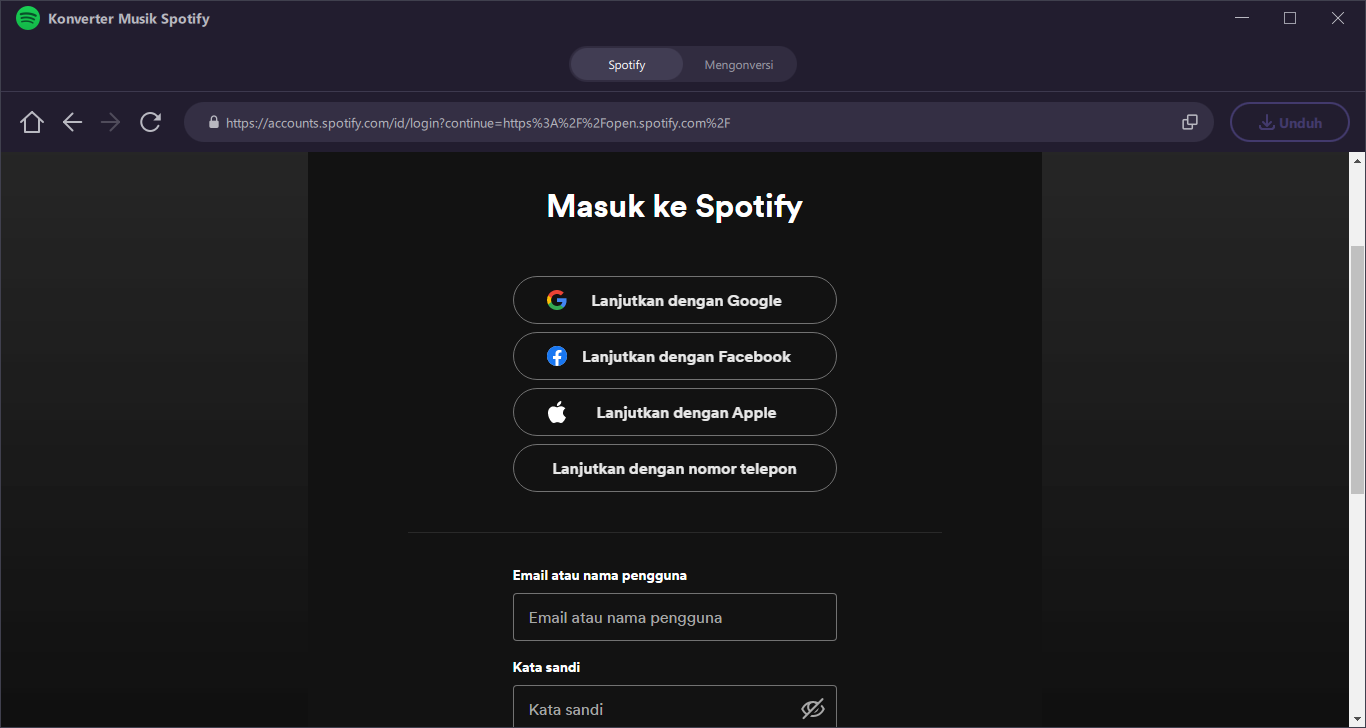Click the Apple logo icon
The image size is (1366, 728).
pos(557,412)
